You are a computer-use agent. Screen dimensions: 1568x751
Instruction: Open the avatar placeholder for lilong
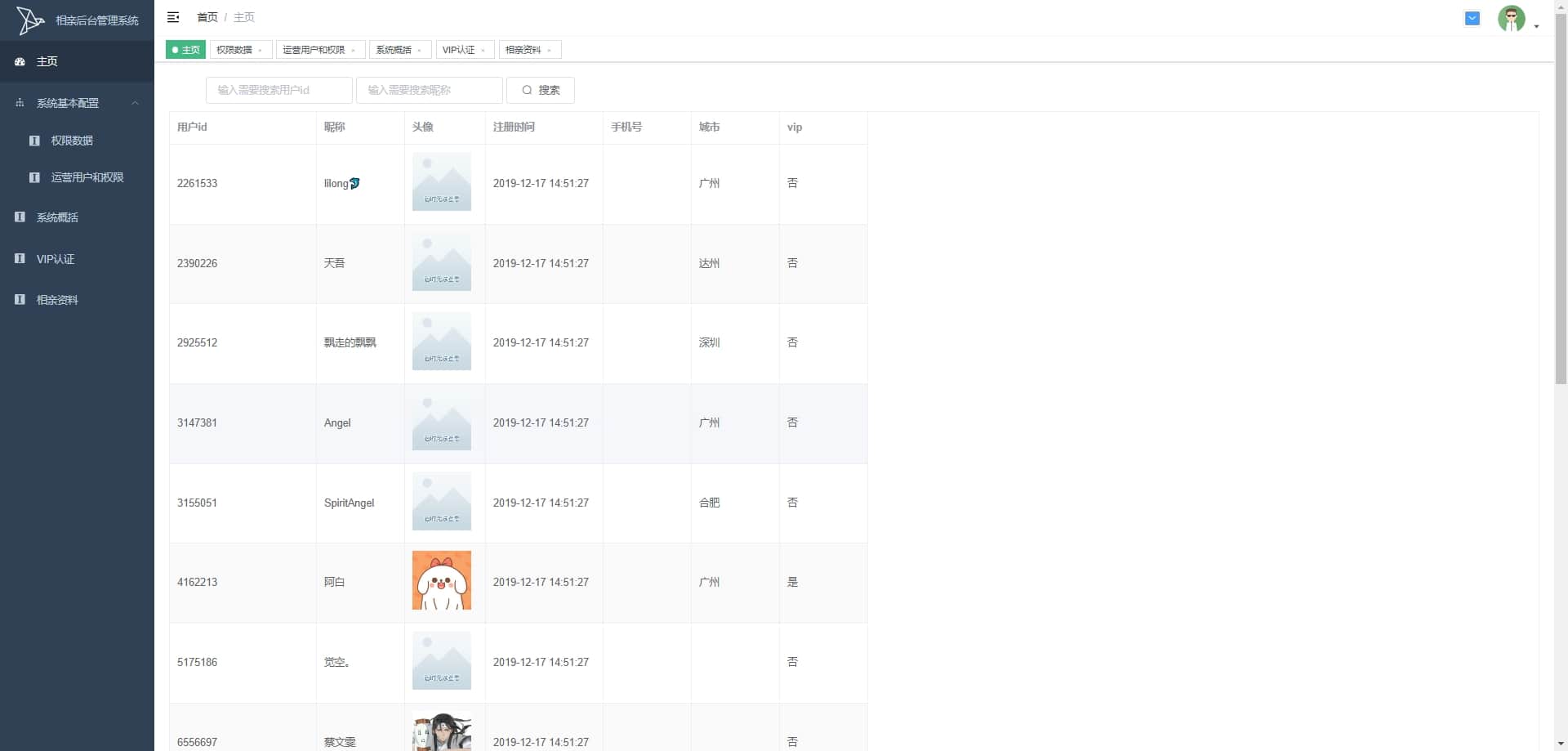click(x=442, y=182)
